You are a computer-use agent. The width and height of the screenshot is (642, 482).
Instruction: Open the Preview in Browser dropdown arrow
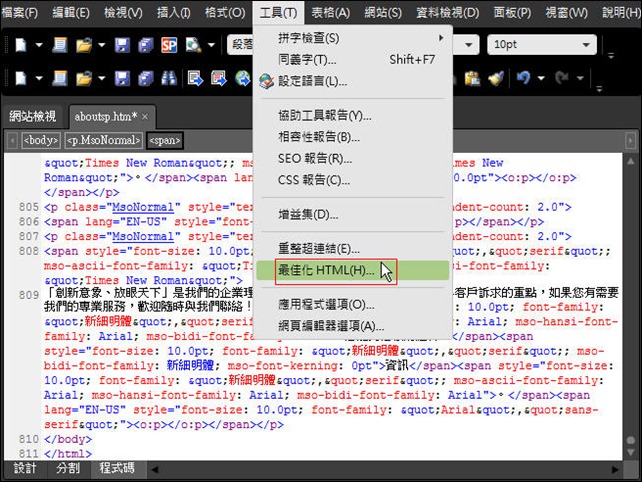211,45
